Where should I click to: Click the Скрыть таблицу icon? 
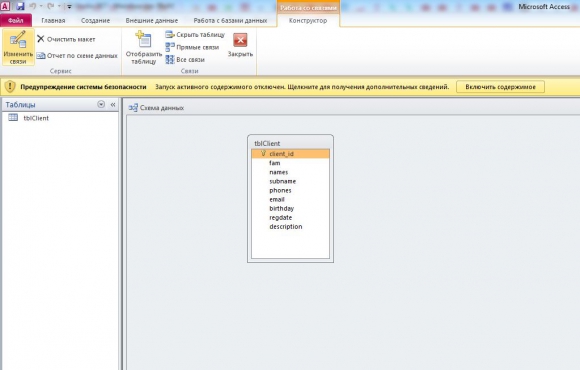click(170, 34)
